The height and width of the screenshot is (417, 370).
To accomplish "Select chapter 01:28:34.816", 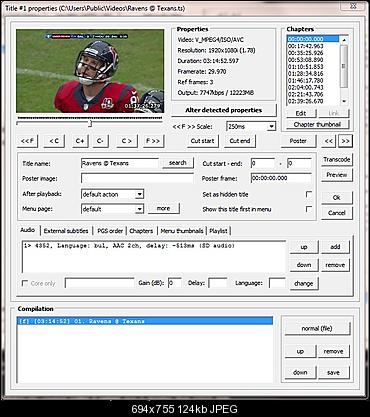I will 313,74.
